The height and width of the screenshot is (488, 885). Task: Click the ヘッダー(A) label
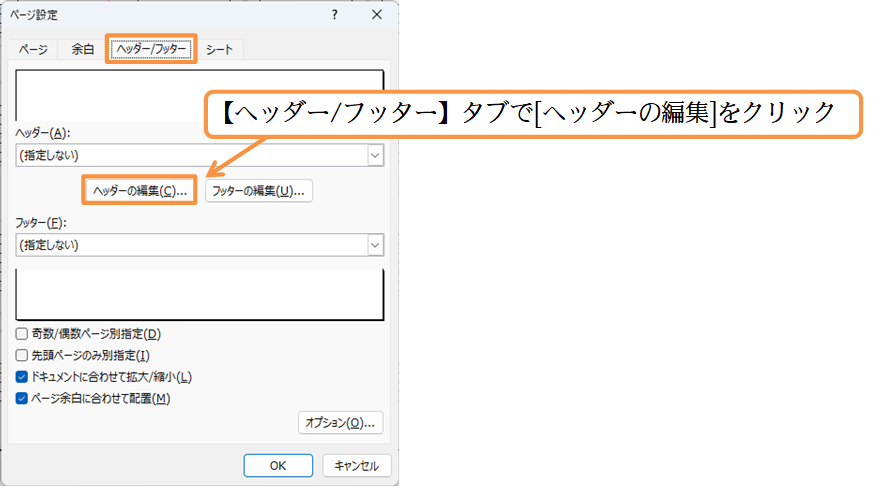pos(42,133)
